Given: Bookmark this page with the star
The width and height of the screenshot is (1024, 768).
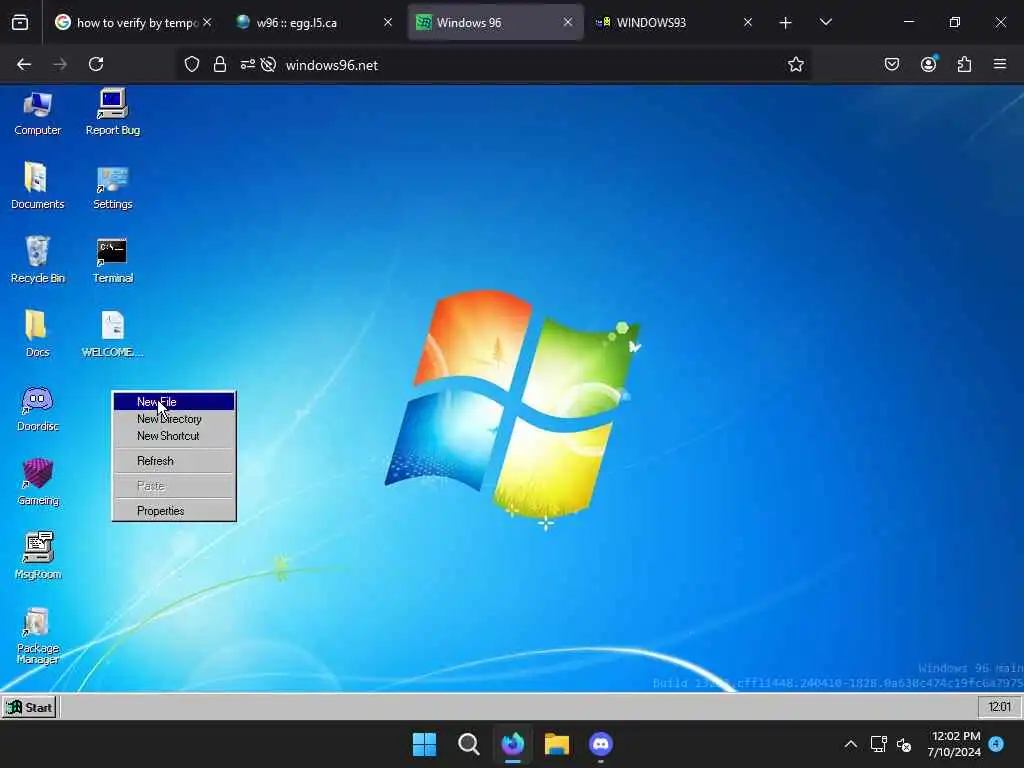Looking at the screenshot, I should (795, 65).
